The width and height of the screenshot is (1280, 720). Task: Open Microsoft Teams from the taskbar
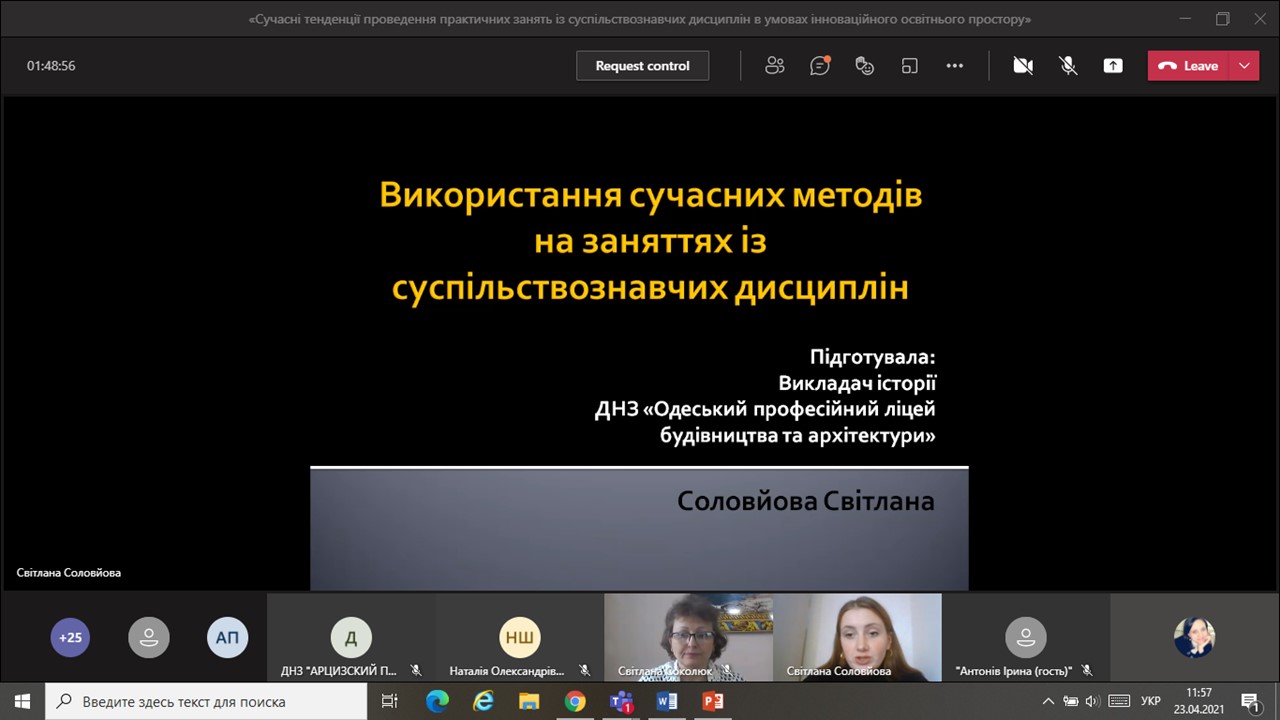coord(621,701)
